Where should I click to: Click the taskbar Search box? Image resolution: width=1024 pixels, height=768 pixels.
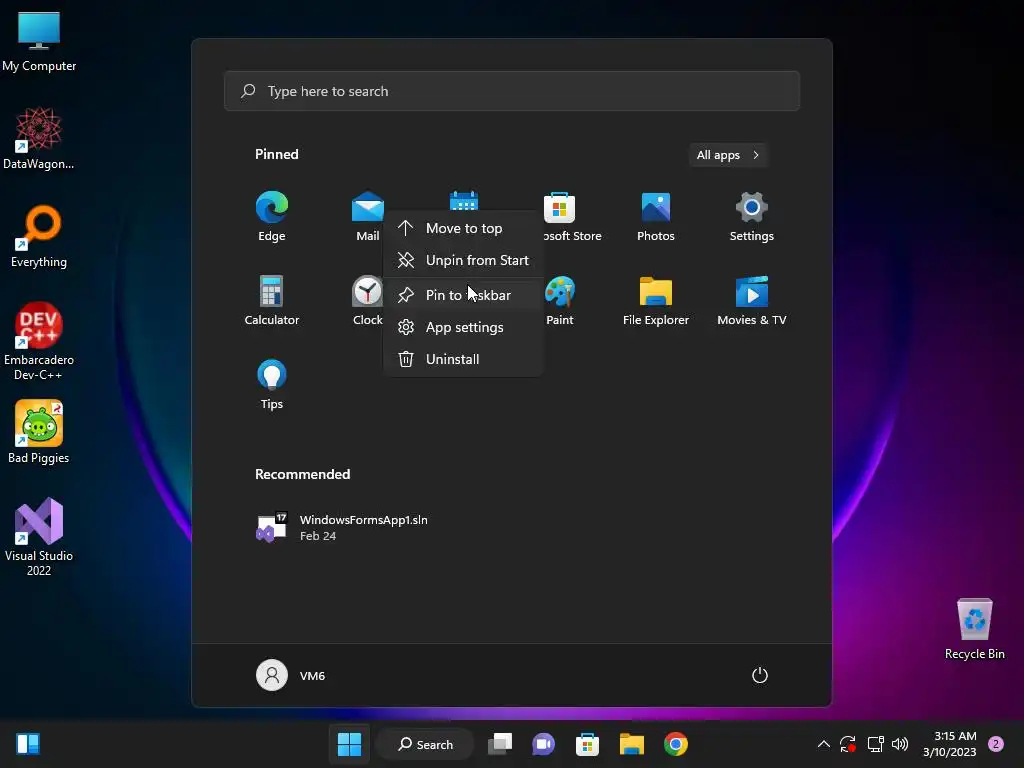426,744
